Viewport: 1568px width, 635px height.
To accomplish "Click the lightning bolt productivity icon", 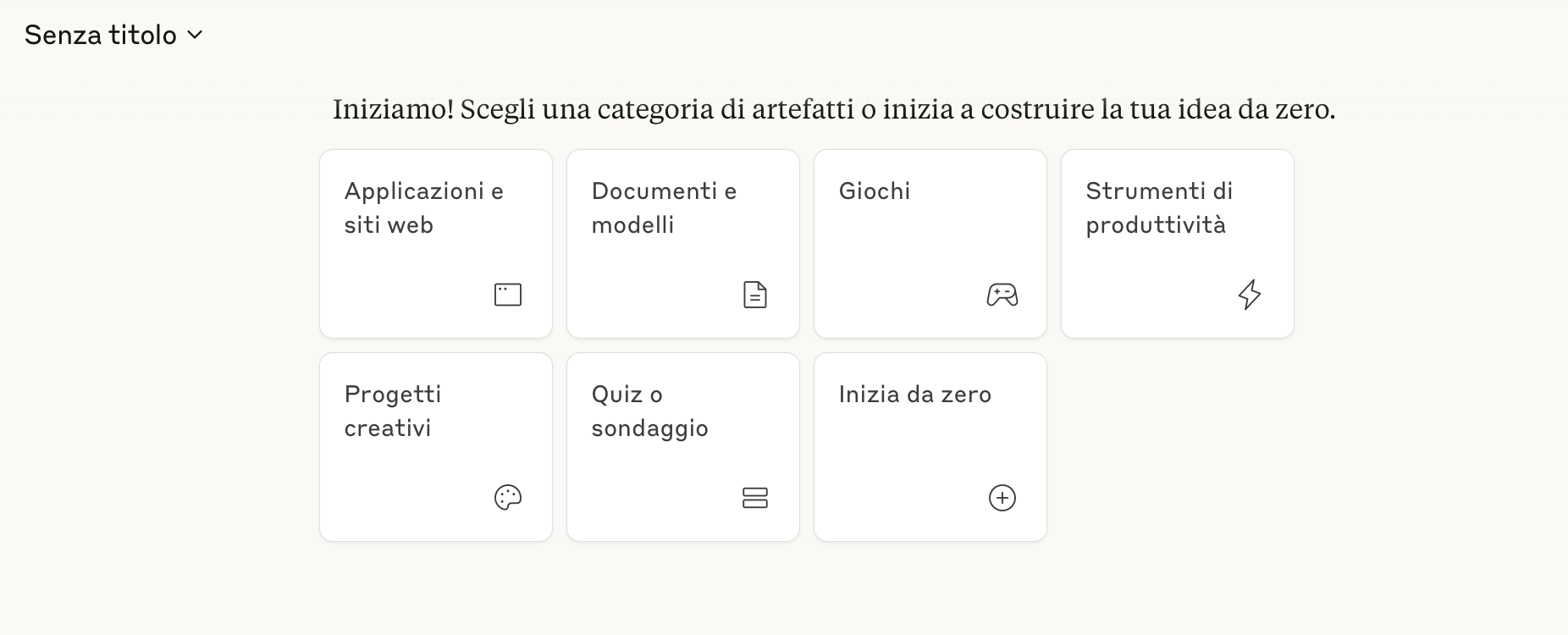I will [1249, 295].
